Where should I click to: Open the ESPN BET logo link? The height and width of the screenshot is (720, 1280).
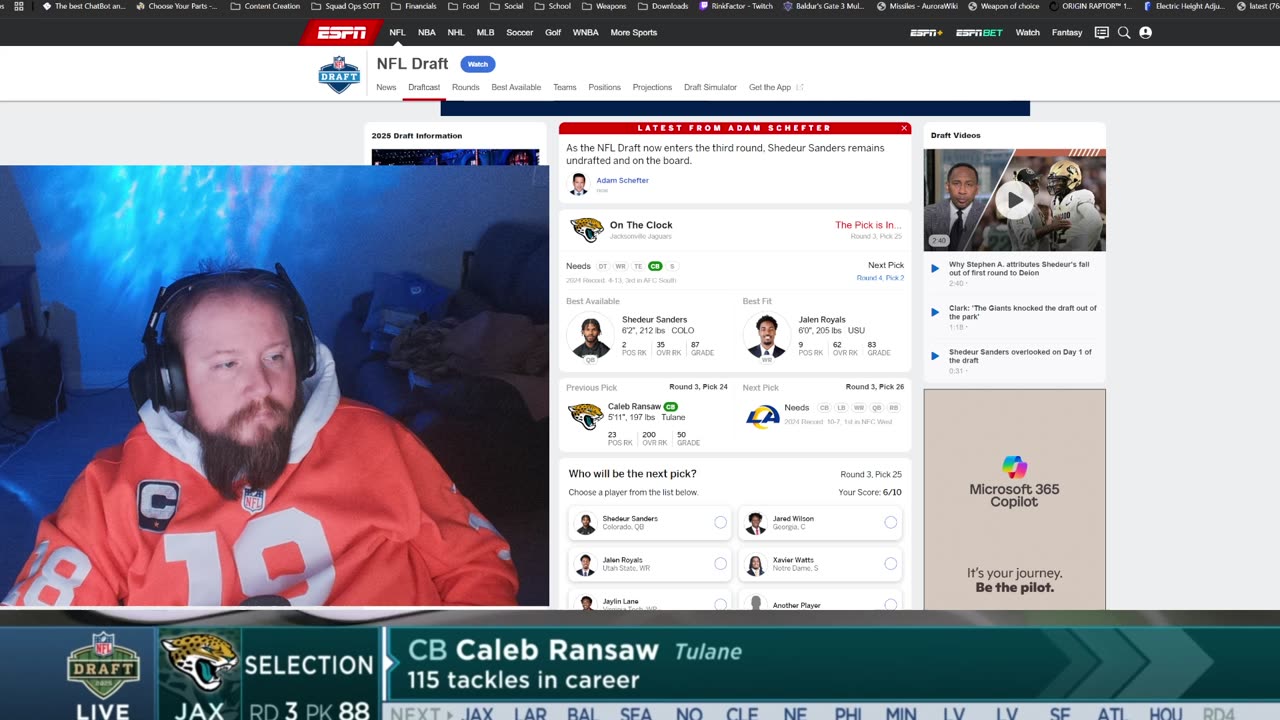(979, 33)
